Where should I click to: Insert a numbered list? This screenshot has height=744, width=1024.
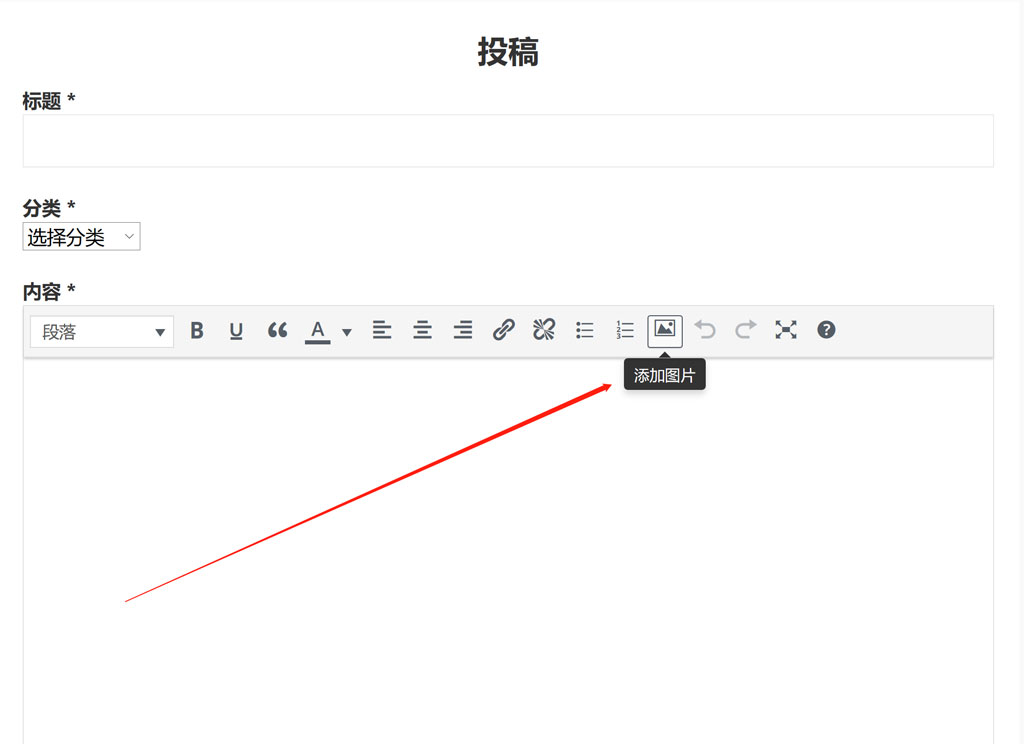click(x=625, y=330)
